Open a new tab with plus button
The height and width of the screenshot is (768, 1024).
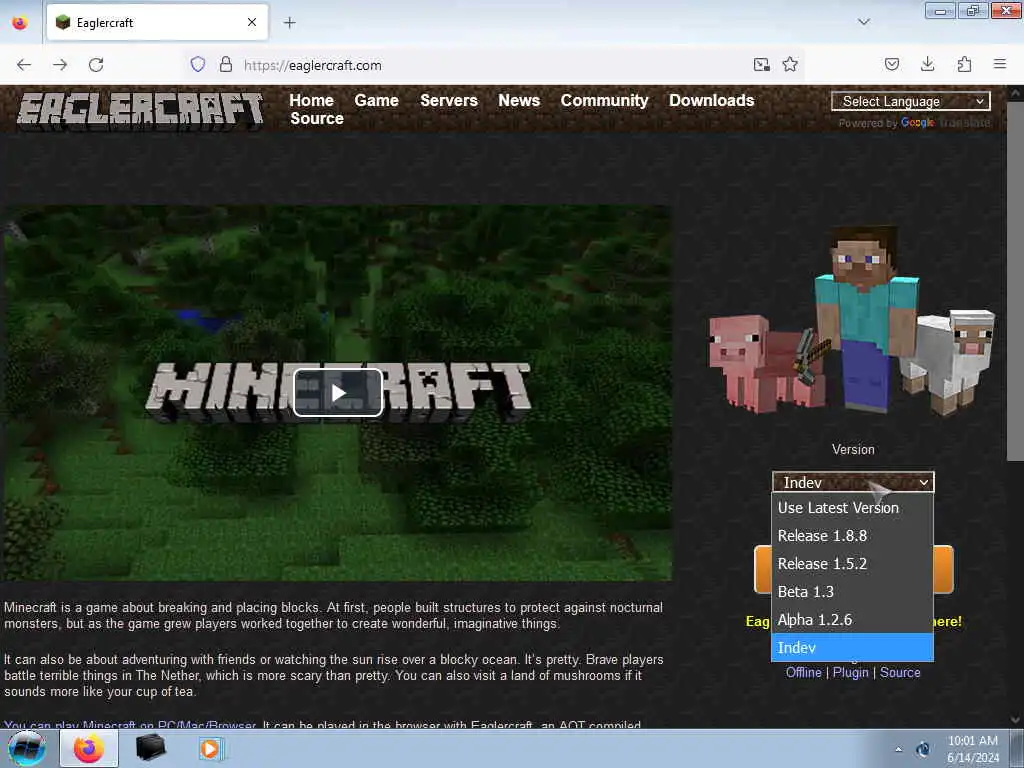(x=289, y=23)
